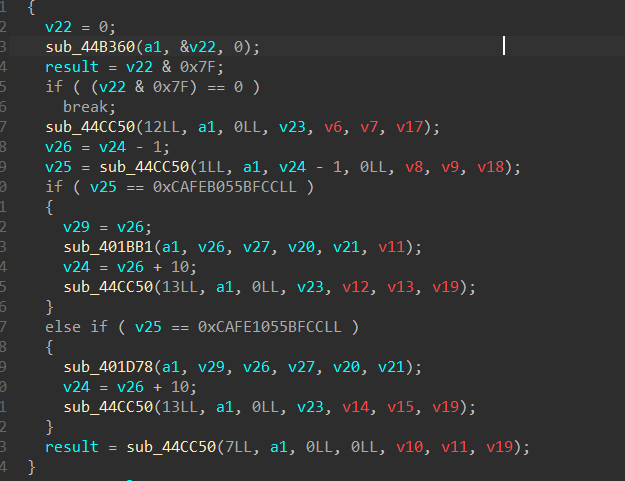625x481 pixels.
Task: Select the sub_401BB1 function name
Action: (108, 247)
